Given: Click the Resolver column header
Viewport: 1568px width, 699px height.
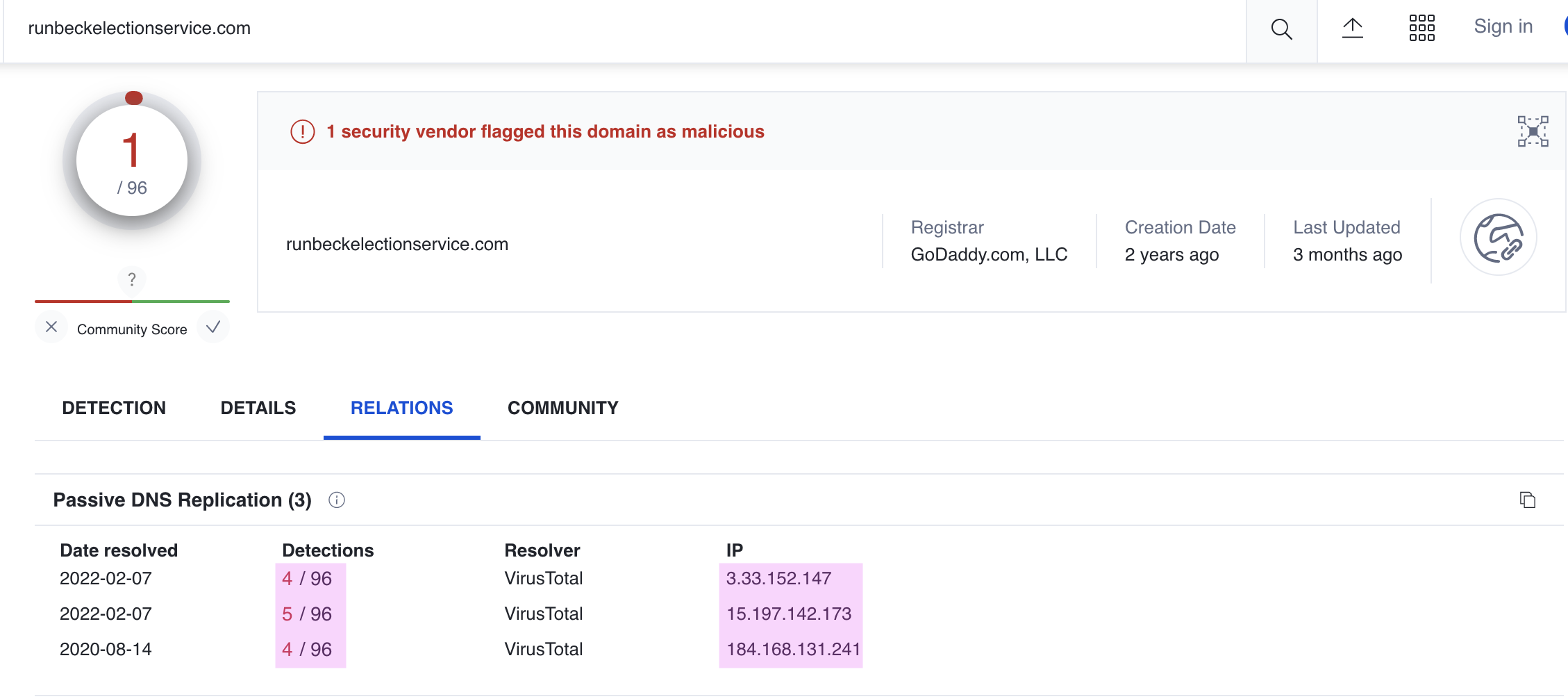Looking at the screenshot, I should pyautogui.click(x=542, y=550).
